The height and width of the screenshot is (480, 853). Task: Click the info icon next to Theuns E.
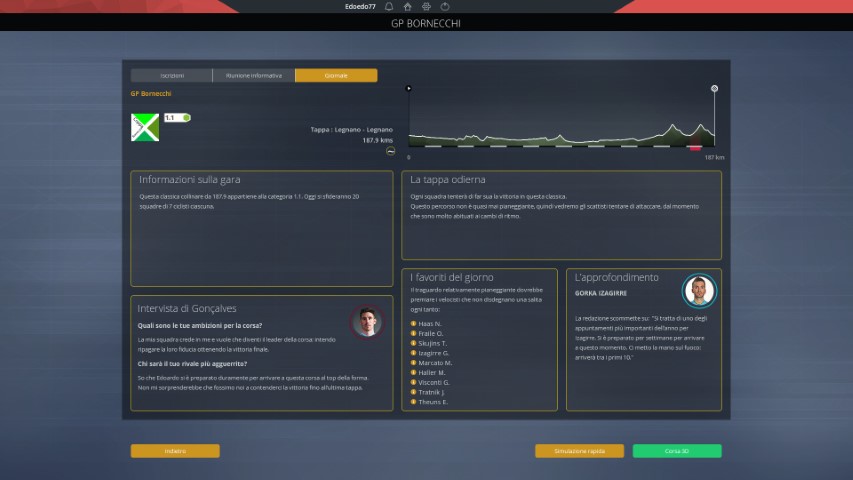click(414, 401)
